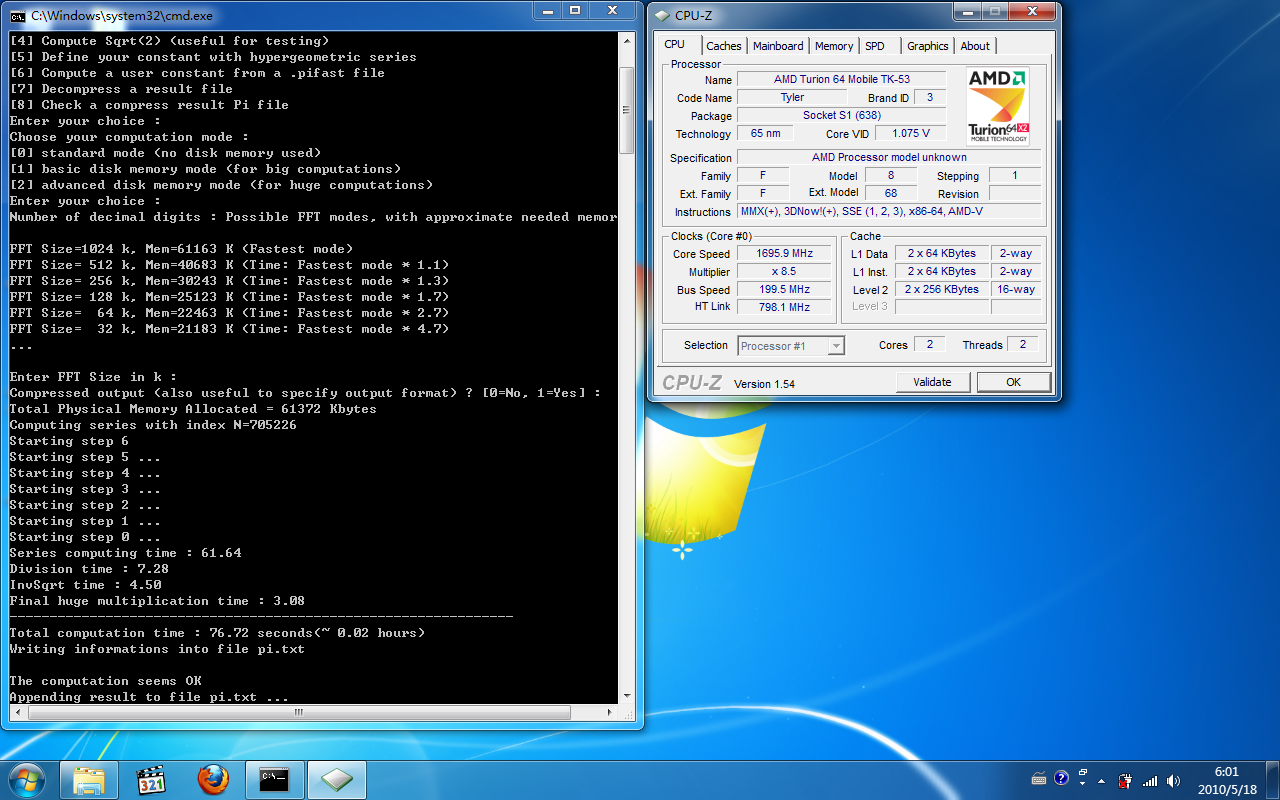
Task: Click the Validate button
Action: click(932, 382)
